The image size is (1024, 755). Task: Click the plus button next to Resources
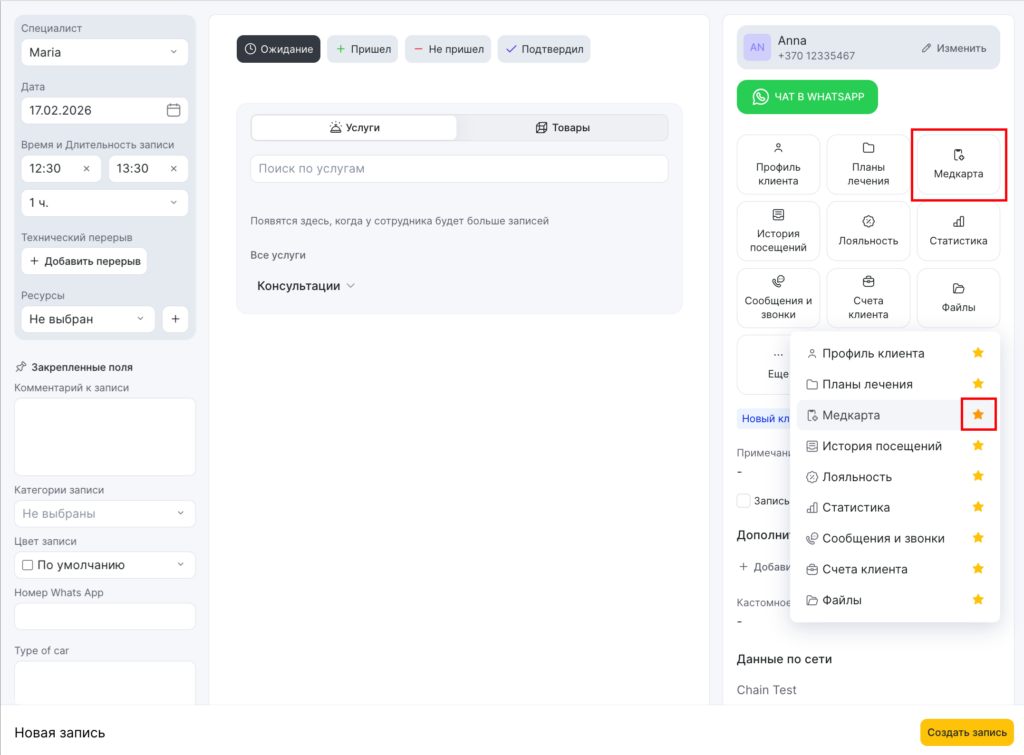[175, 319]
